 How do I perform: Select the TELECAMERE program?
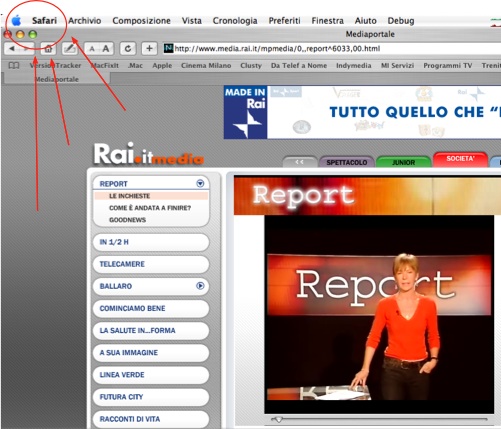coord(151,264)
